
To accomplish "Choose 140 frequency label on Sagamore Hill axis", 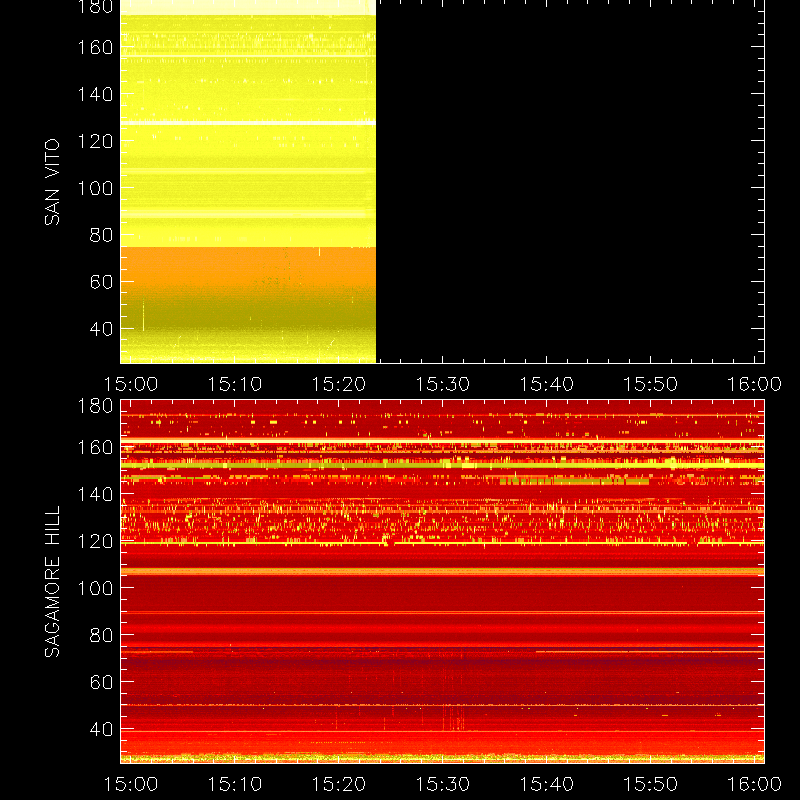I will pos(95,494).
